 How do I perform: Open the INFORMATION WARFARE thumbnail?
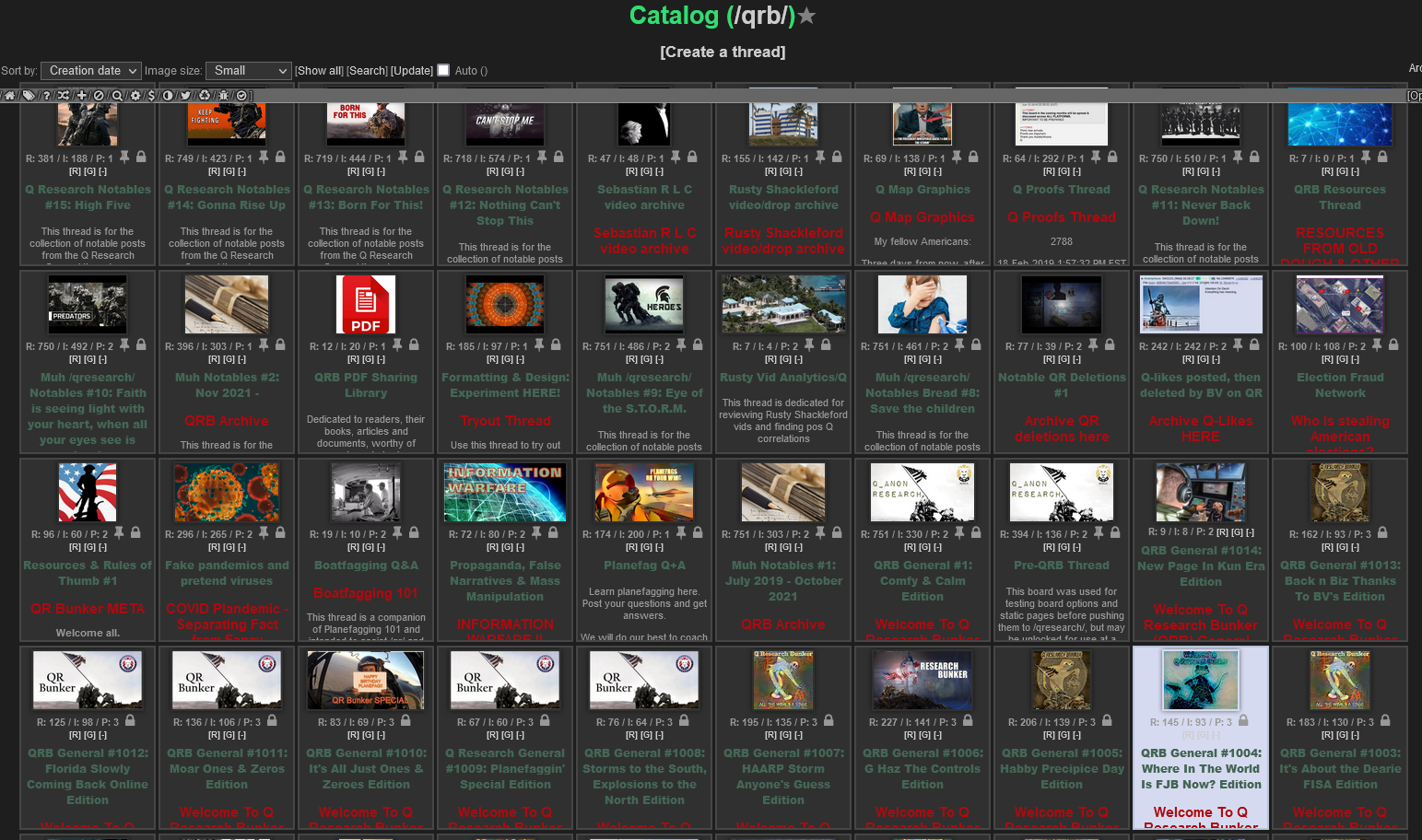click(505, 493)
